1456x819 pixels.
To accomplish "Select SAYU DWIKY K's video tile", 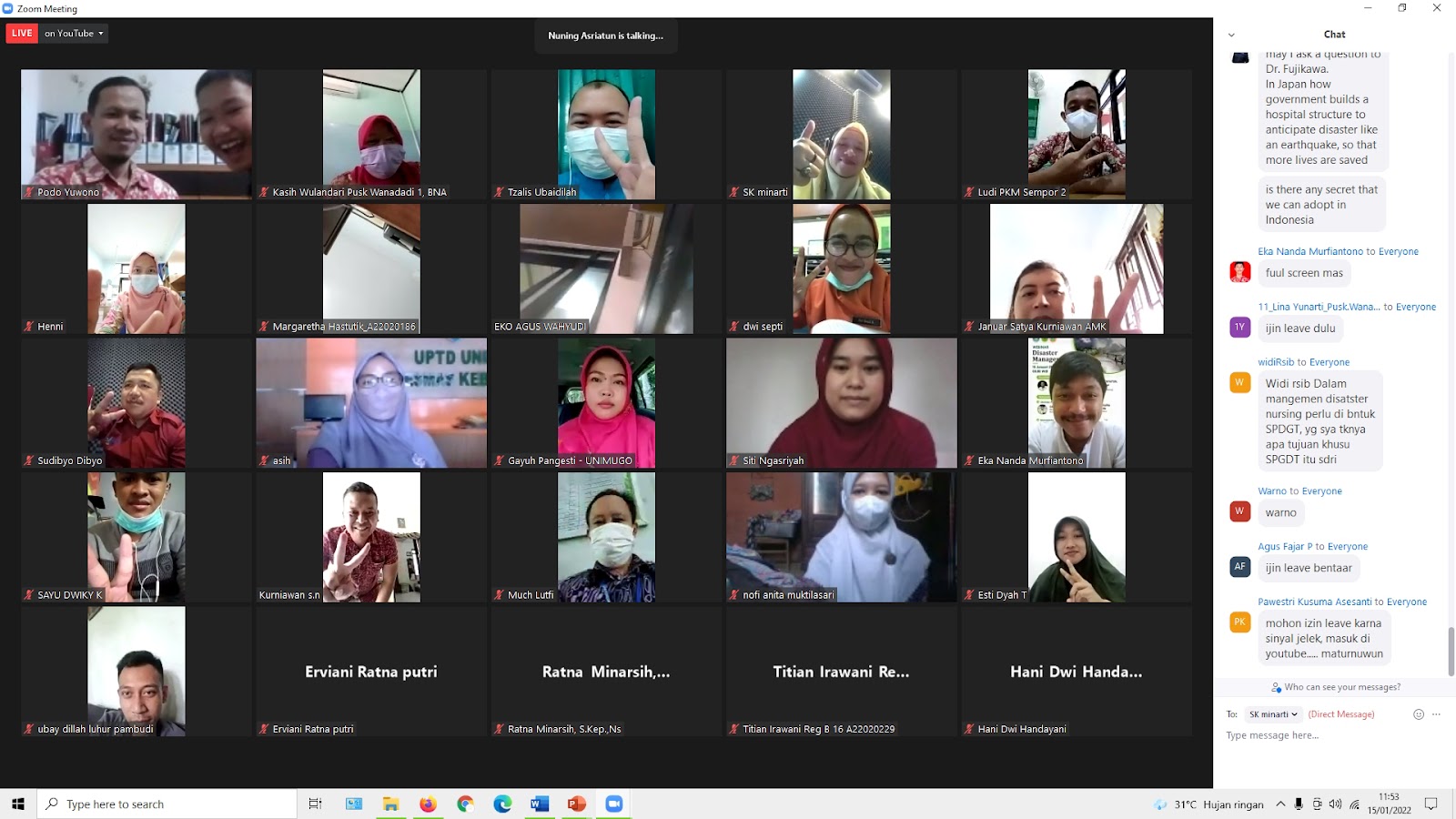I will (x=136, y=537).
